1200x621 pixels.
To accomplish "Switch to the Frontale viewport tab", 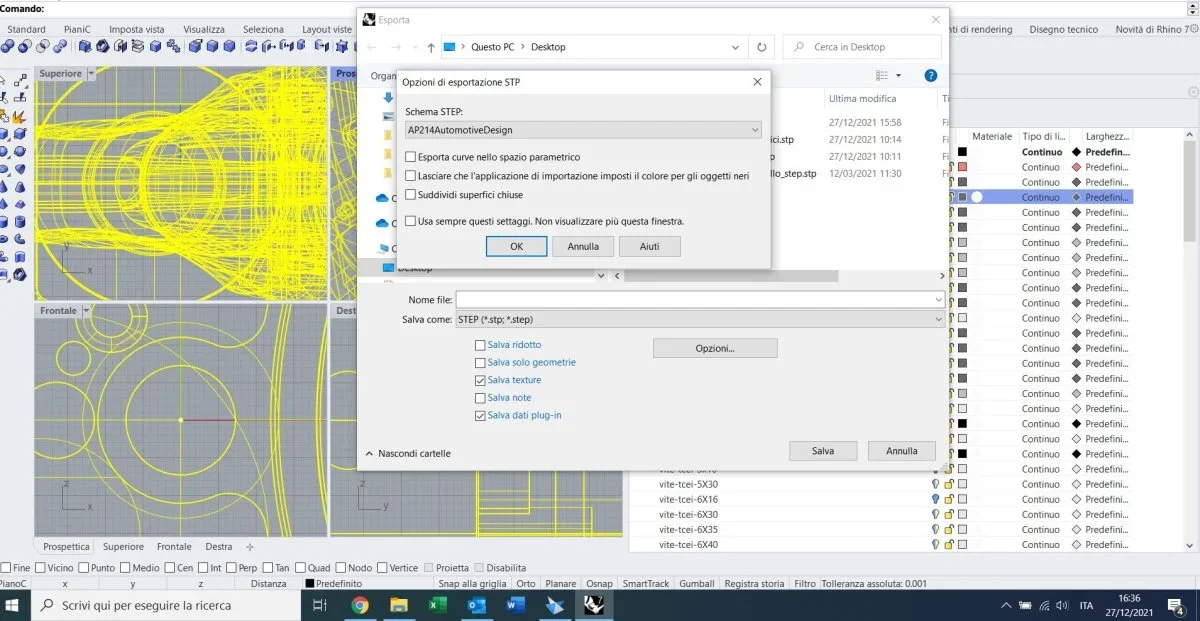I will click(x=174, y=547).
